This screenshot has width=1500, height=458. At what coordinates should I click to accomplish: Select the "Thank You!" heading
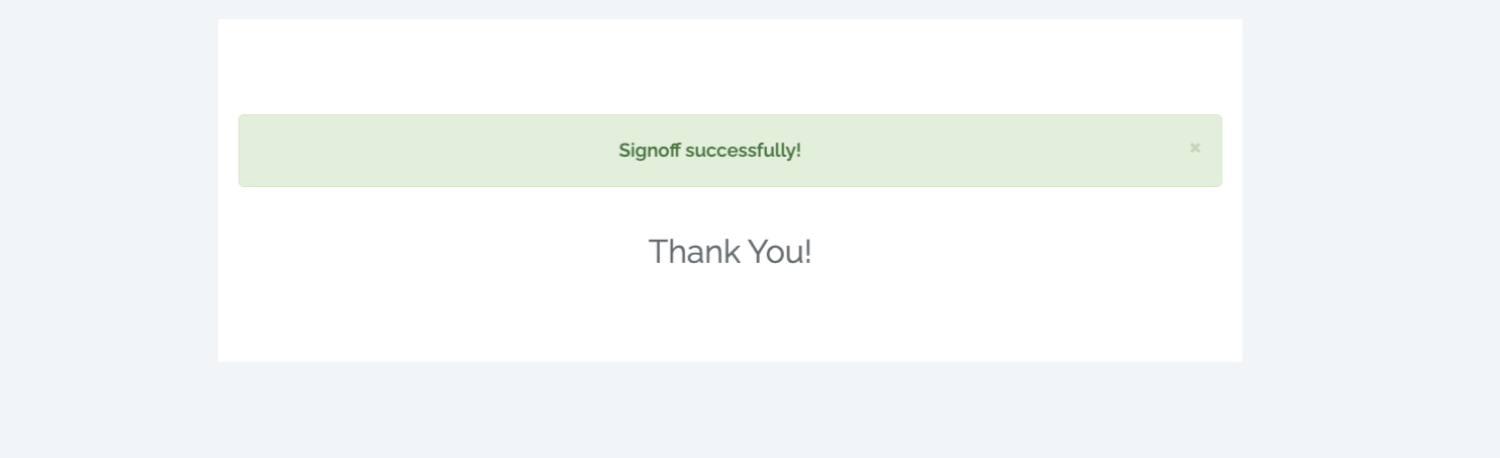click(729, 252)
